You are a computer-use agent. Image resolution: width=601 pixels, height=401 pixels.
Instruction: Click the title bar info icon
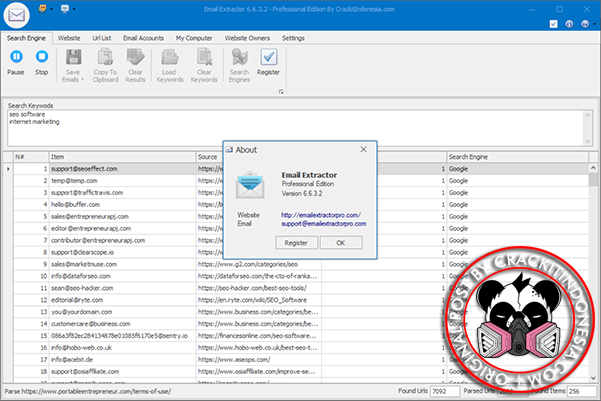[x=569, y=24]
